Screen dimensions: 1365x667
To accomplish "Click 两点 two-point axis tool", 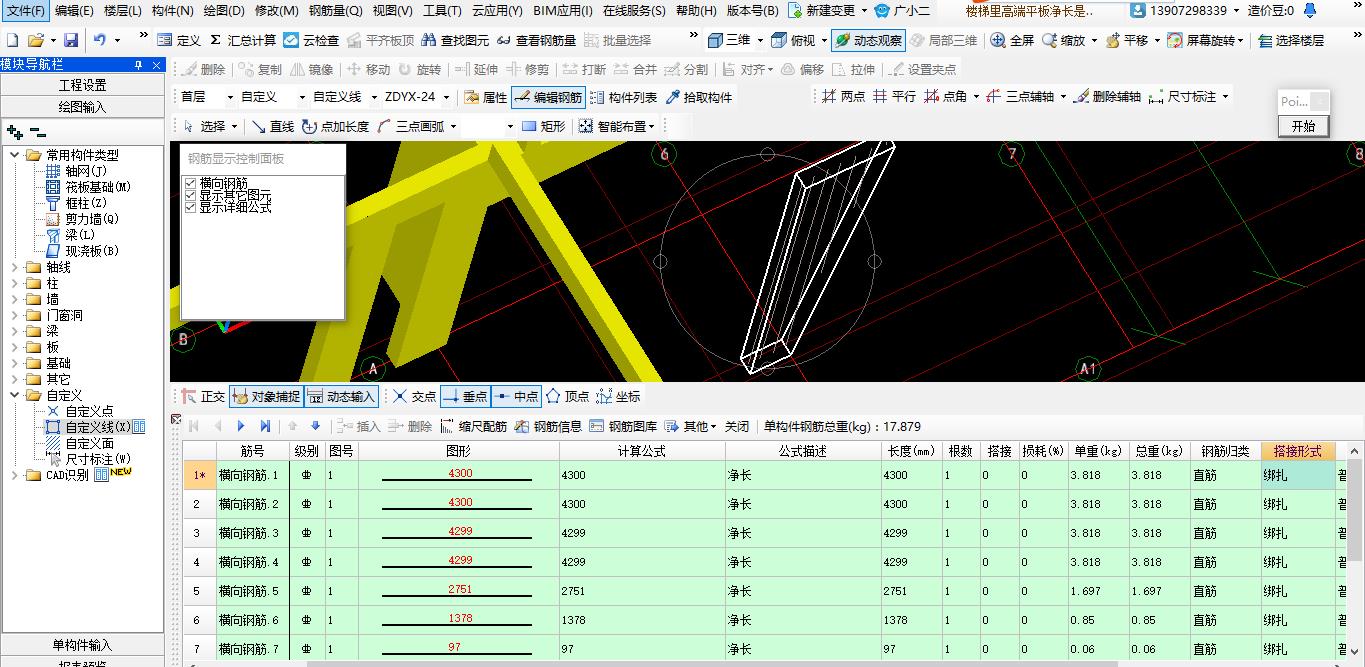I will point(843,97).
